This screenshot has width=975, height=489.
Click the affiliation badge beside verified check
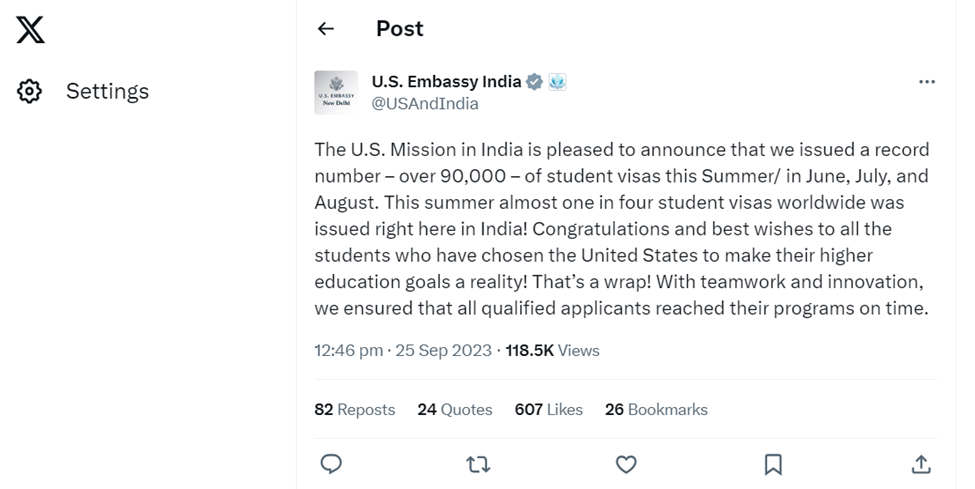(x=557, y=82)
